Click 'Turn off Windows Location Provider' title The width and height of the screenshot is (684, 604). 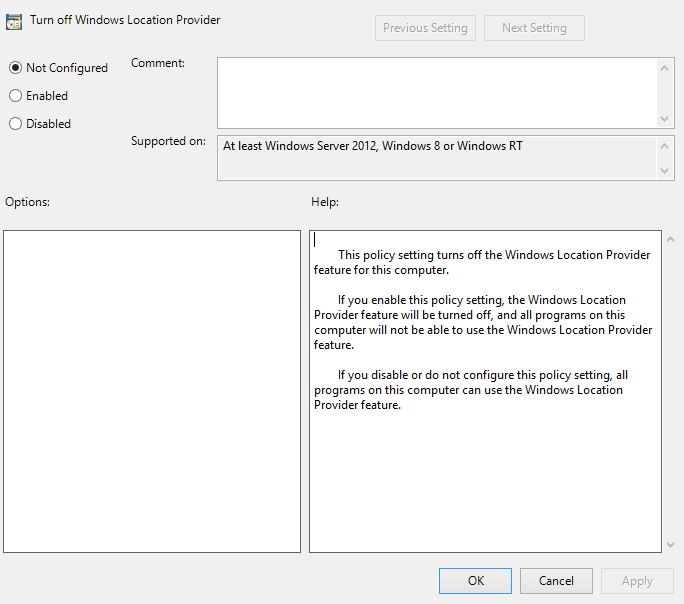[125, 20]
